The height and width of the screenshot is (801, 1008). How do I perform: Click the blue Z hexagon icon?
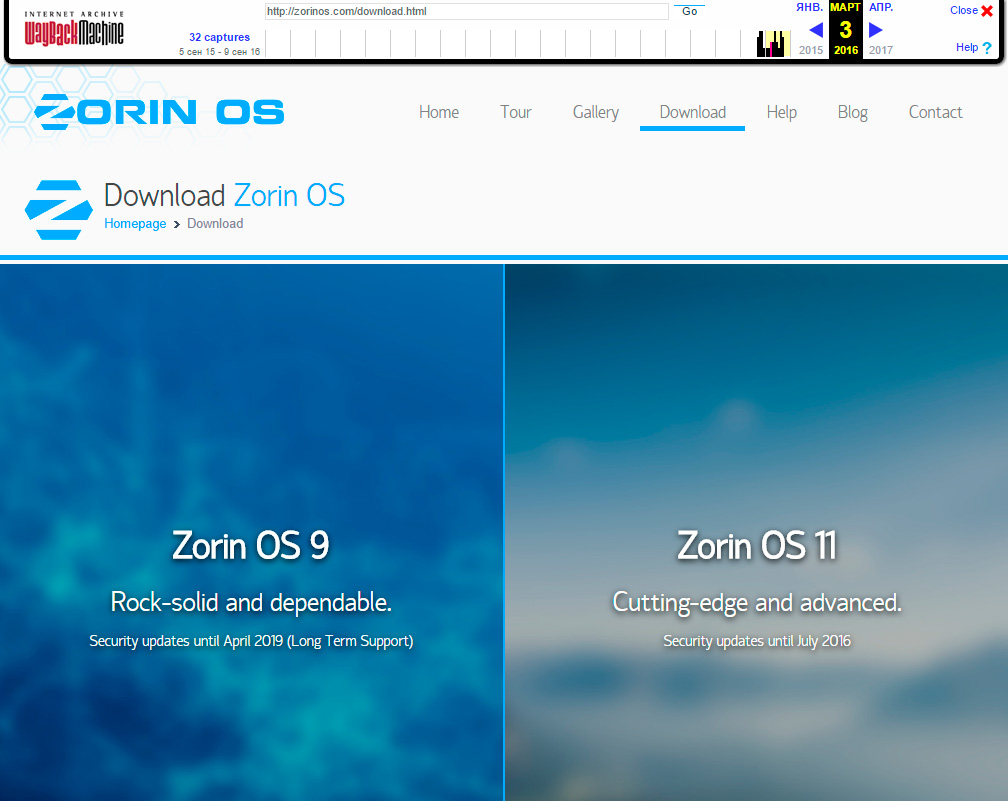click(58, 210)
